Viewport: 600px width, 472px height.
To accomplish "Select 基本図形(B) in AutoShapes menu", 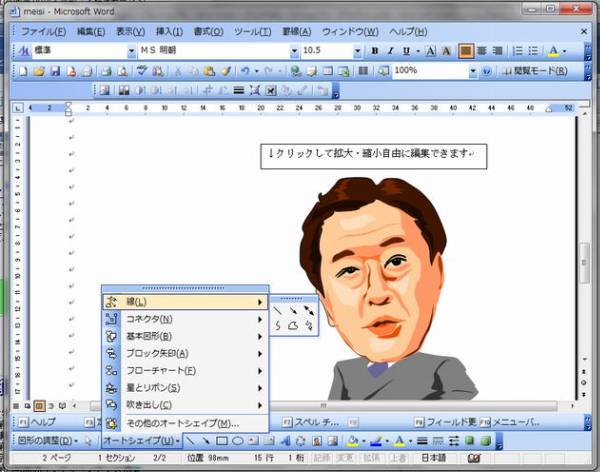I will (x=185, y=336).
